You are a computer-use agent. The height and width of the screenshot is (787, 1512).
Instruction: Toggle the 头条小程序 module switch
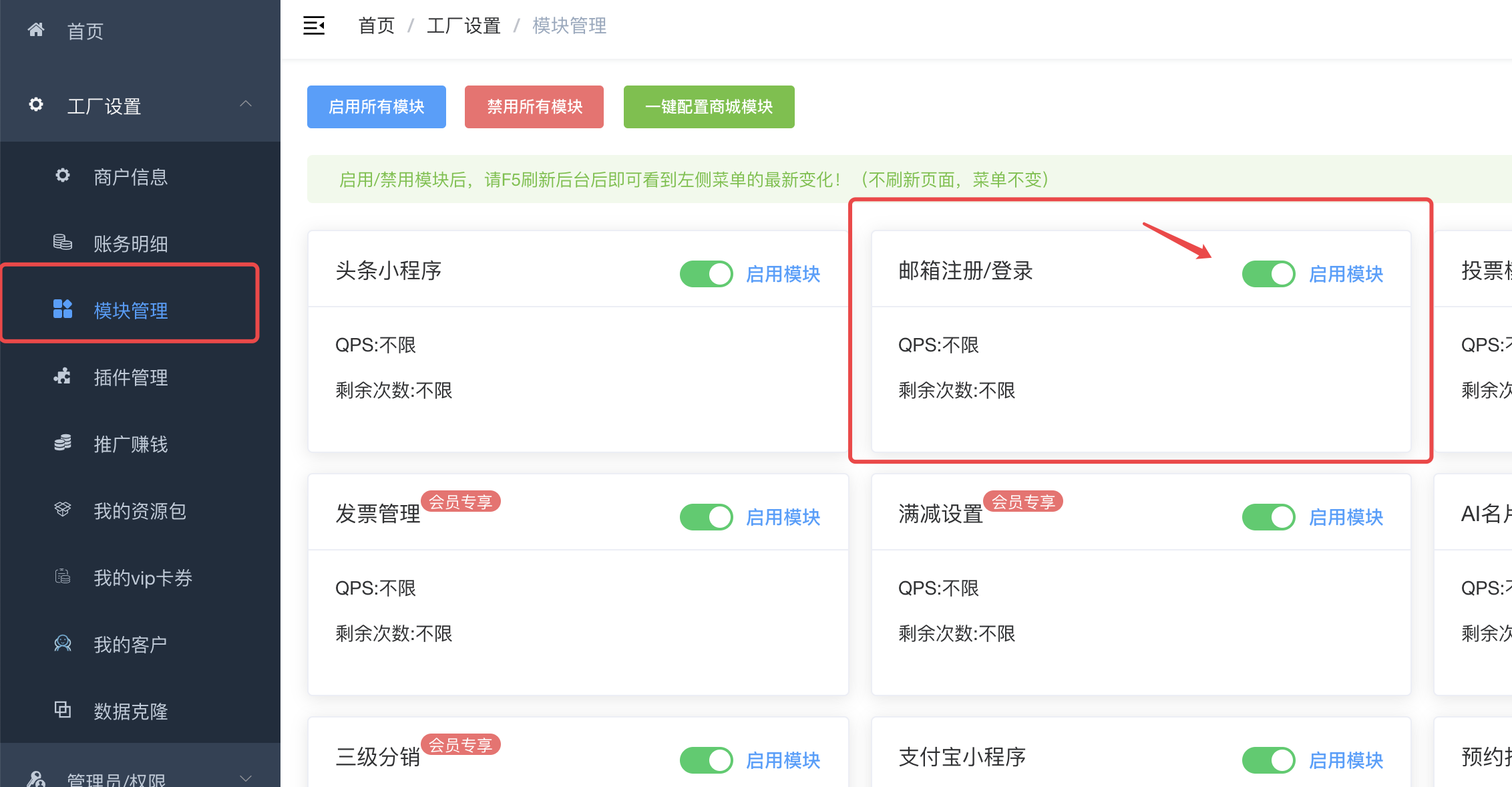tap(706, 274)
